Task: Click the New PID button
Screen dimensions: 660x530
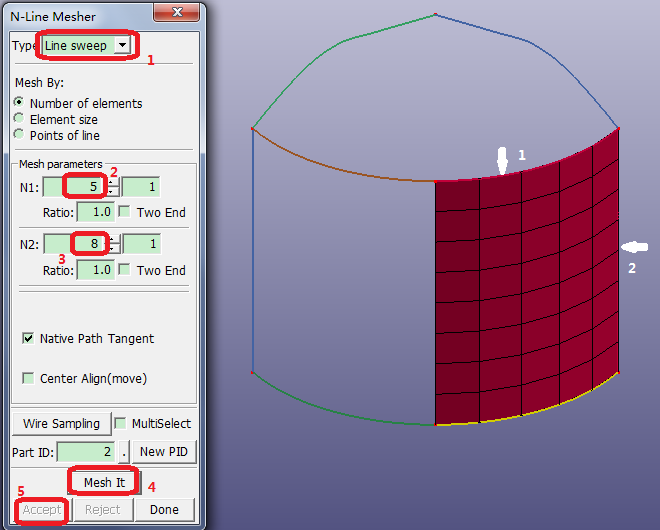Action: tap(165, 452)
